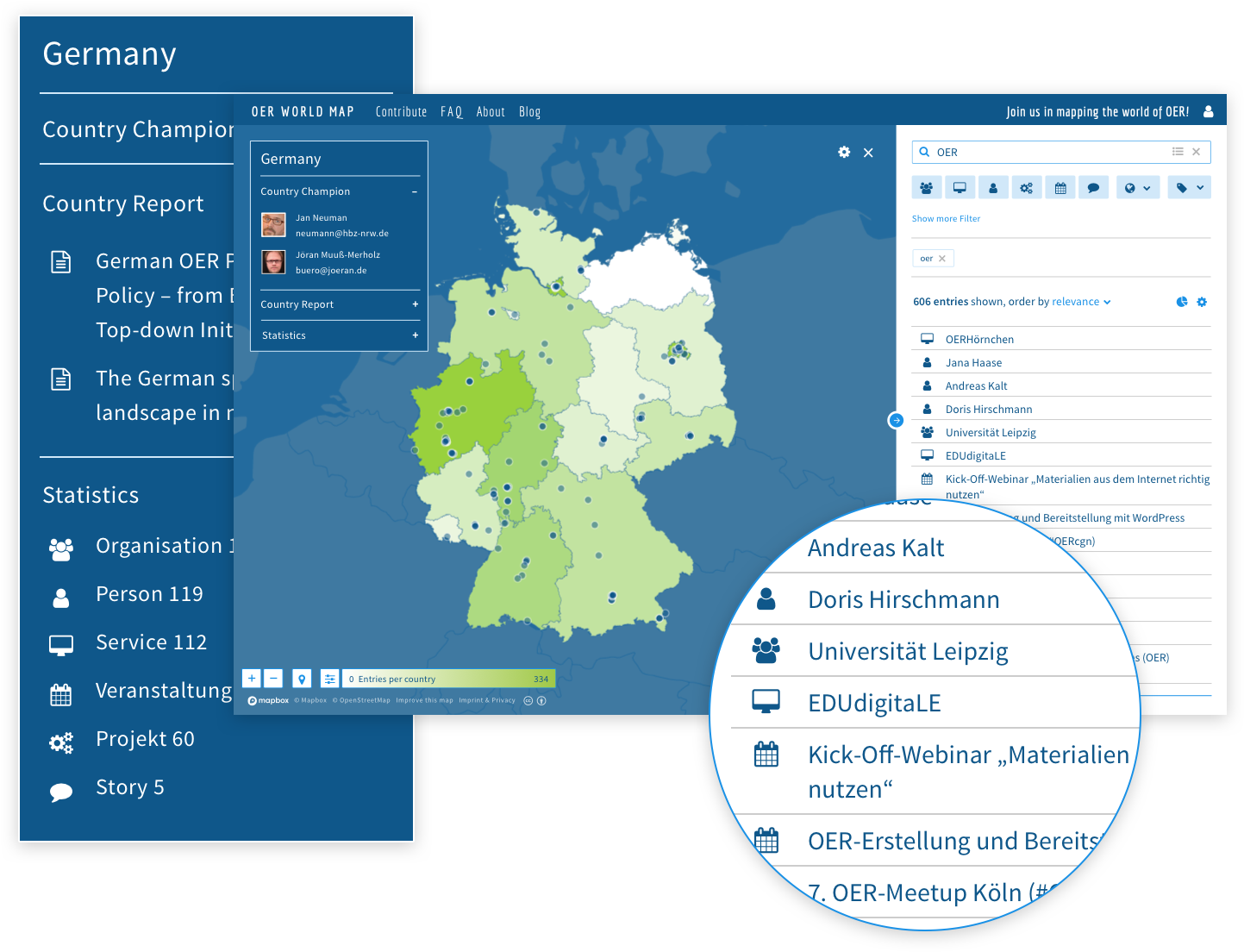The height and width of the screenshot is (952, 1244).
Task: Click the location pin map button
Action: coord(302,679)
